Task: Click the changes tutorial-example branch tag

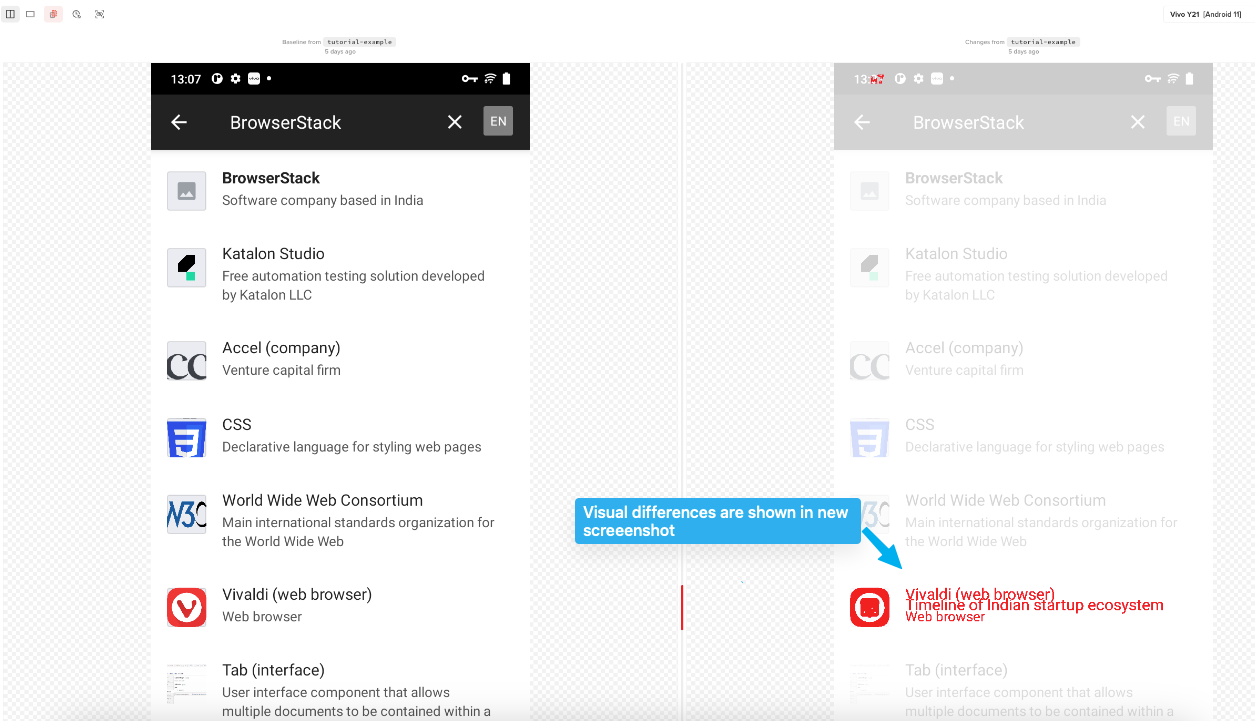Action: click(1043, 42)
